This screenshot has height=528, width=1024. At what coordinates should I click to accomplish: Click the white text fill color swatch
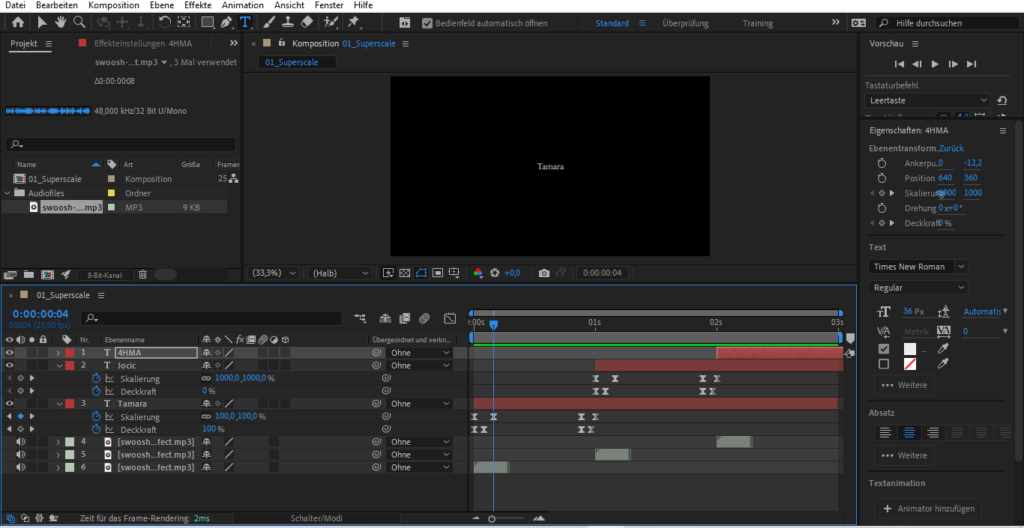tap(910, 349)
